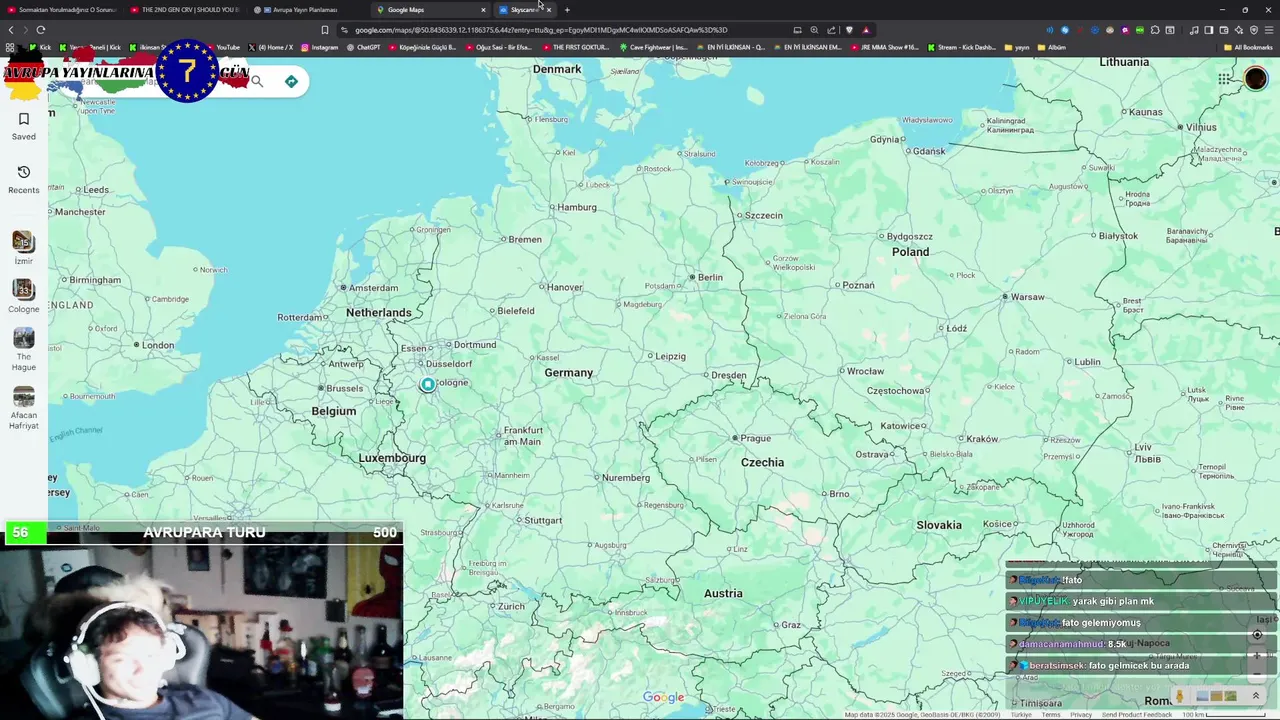Switch to the Sormaktan Yorulmadığınız tab
The image size is (1280, 720).
(x=62, y=10)
